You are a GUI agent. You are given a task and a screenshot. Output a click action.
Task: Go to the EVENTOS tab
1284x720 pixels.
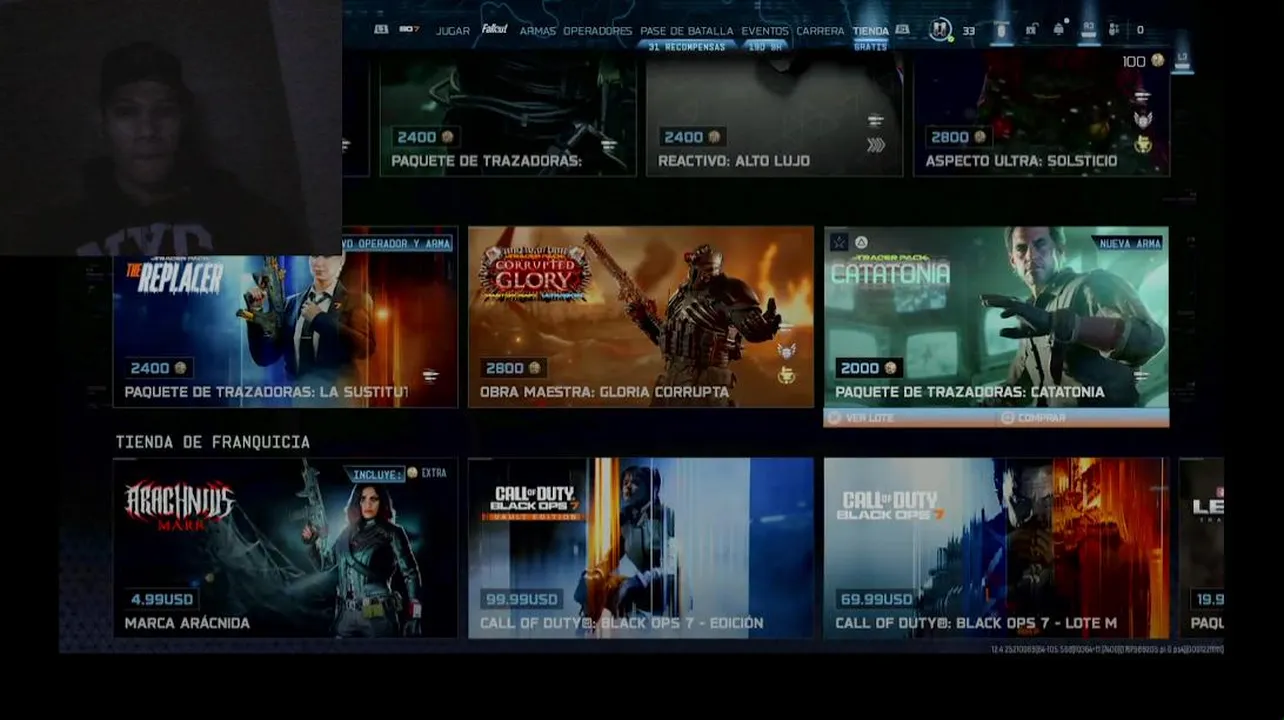point(765,31)
